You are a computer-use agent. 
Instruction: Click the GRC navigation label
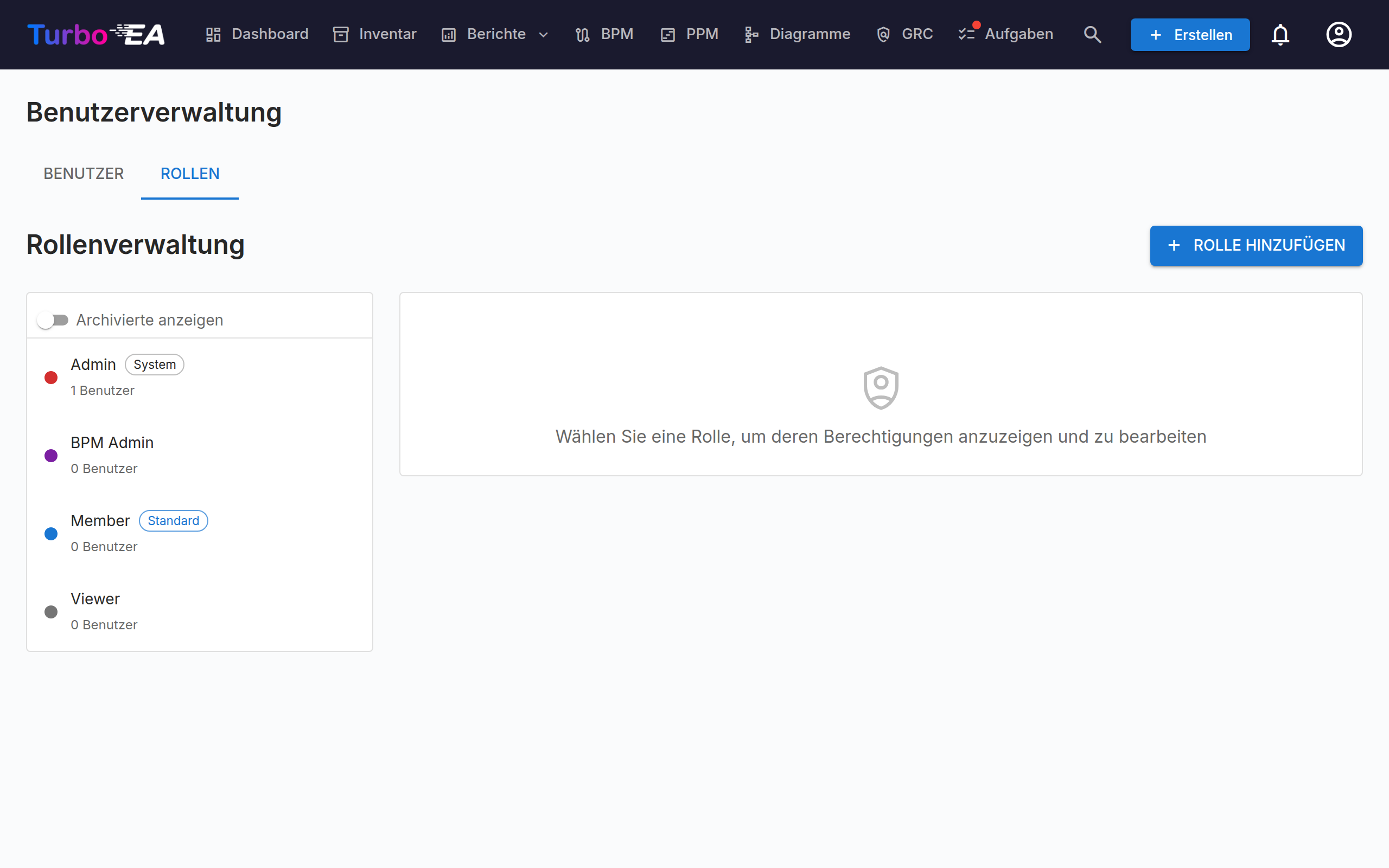click(916, 34)
